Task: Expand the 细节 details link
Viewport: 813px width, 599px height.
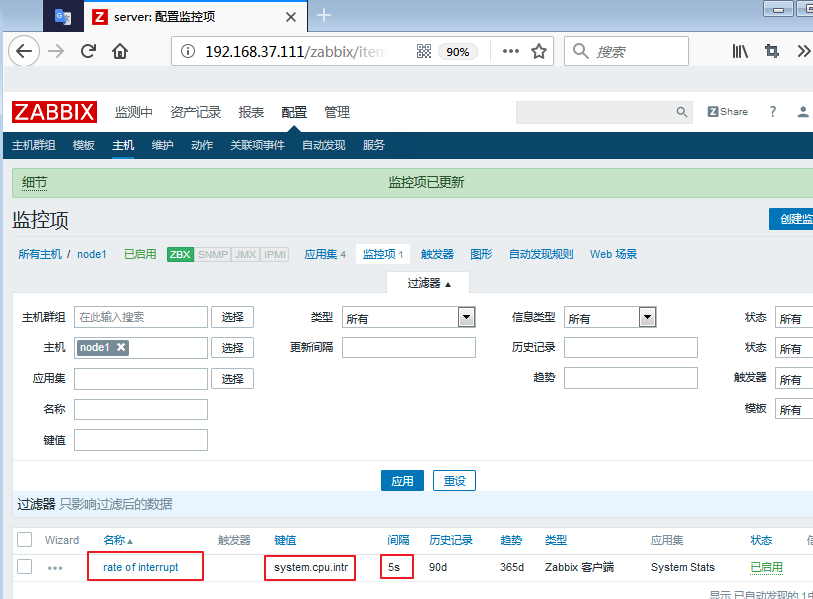Action: point(35,183)
